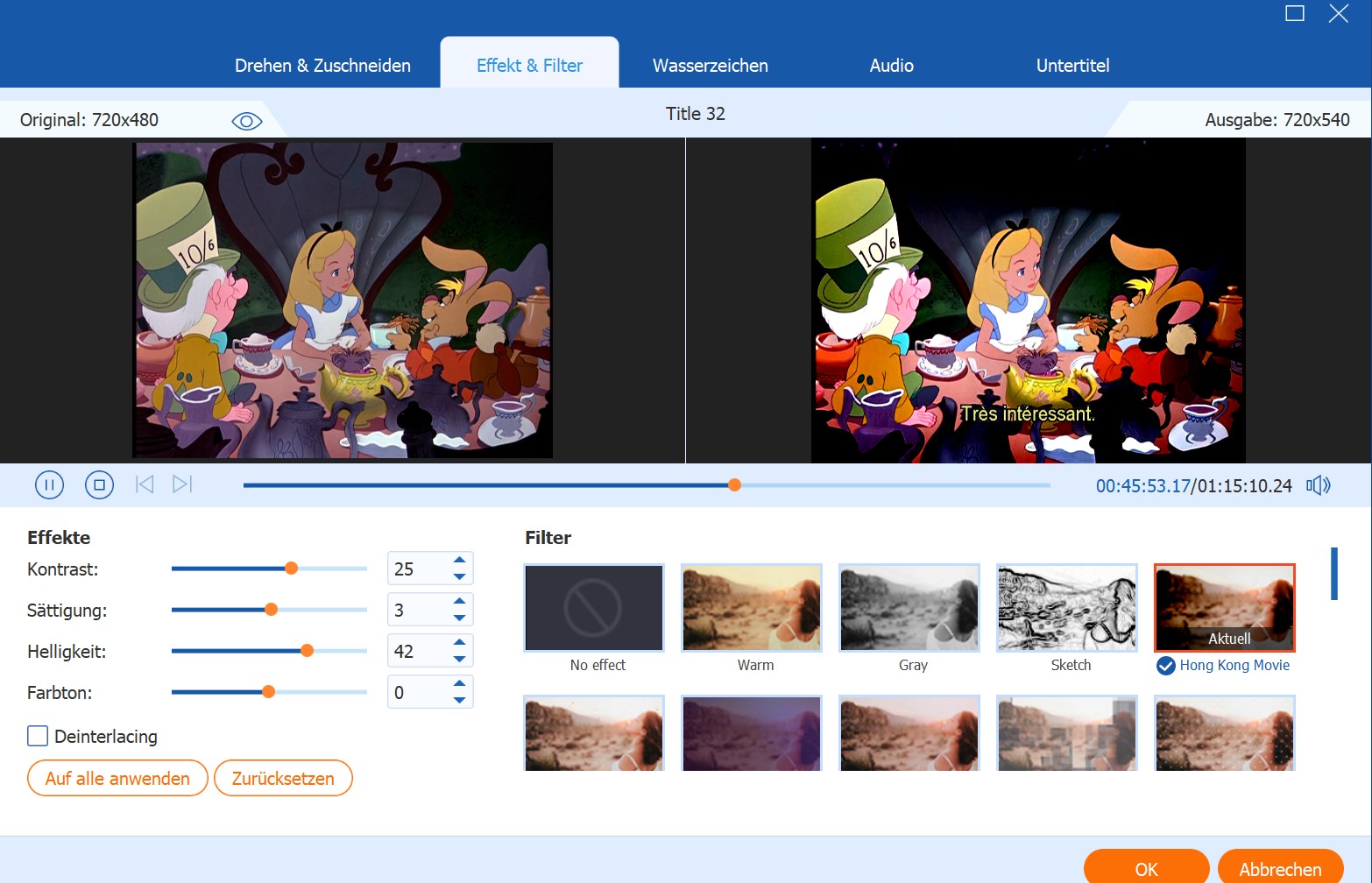This screenshot has height=883, width=1372.
Task: Close the editor window
Action: (x=1339, y=13)
